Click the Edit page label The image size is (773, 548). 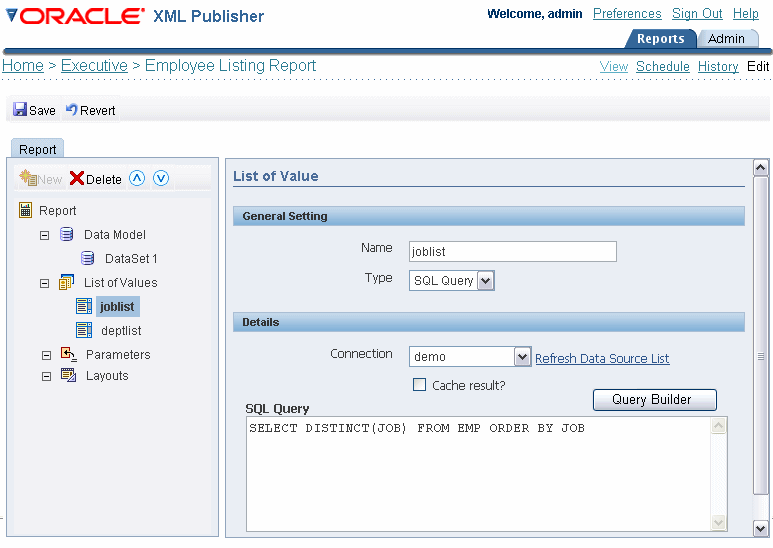pyautogui.click(x=758, y=67)
